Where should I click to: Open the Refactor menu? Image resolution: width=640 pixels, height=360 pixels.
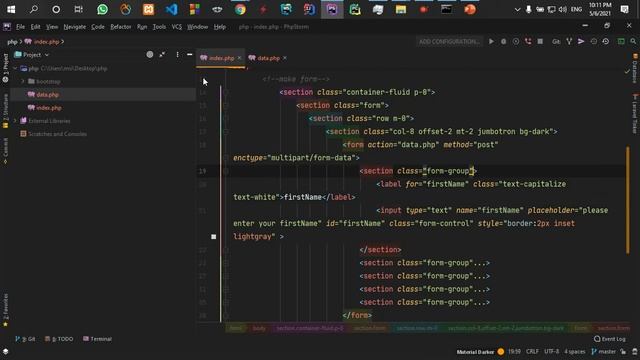pyautogui.click(x=121, y=27)
